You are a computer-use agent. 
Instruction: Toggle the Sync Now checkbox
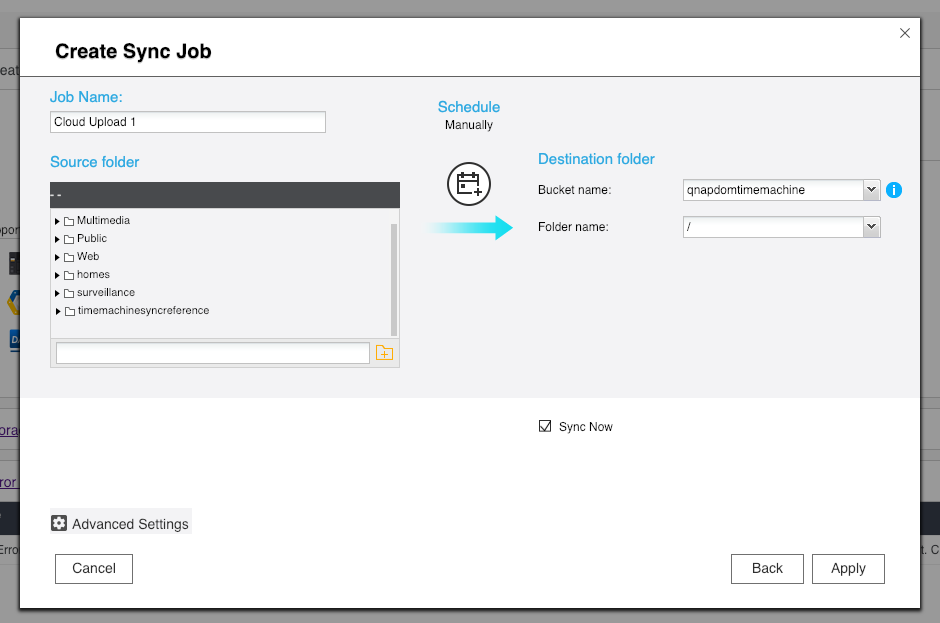coord(545,426)
